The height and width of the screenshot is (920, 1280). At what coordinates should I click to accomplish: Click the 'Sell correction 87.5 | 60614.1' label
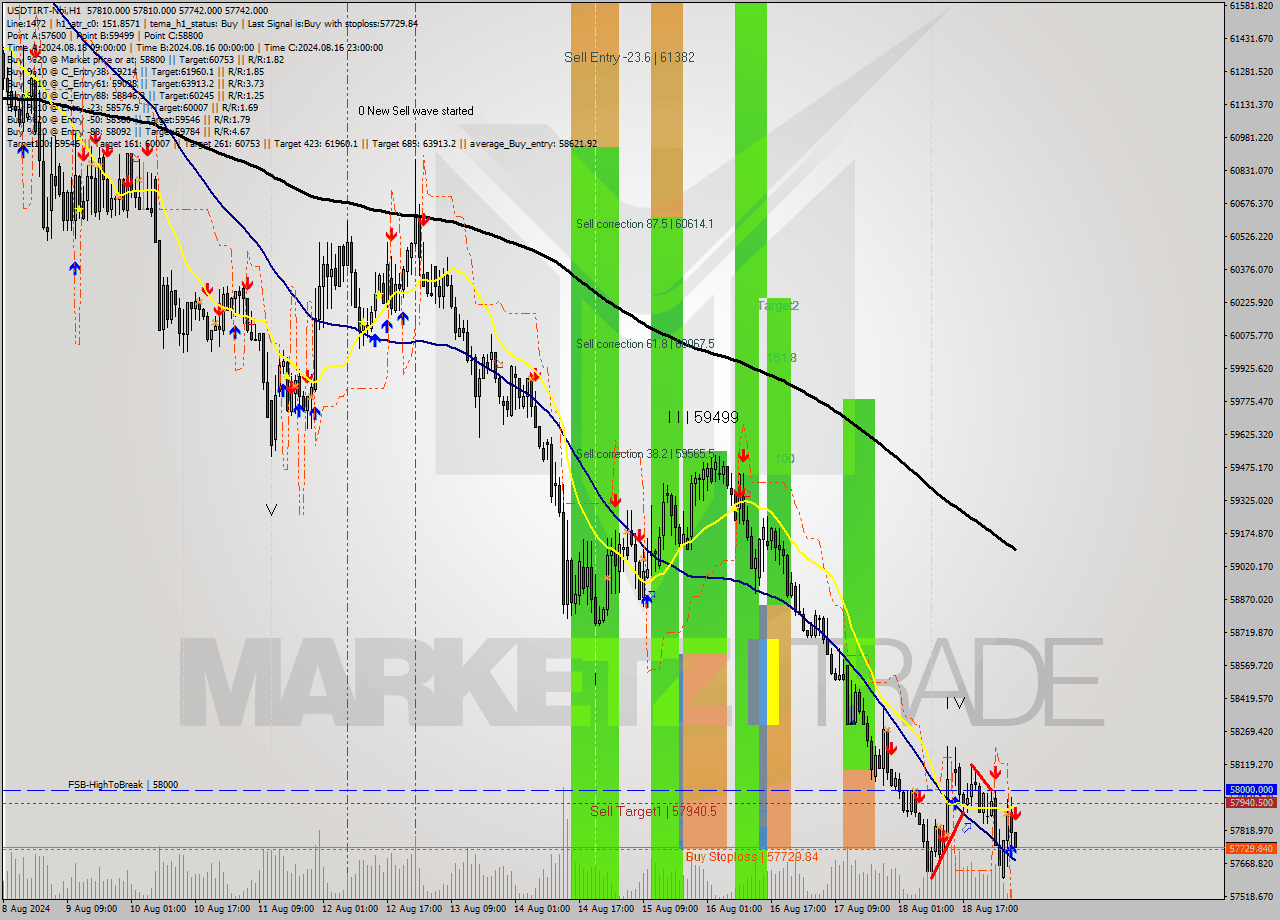(x=644, y=224)
